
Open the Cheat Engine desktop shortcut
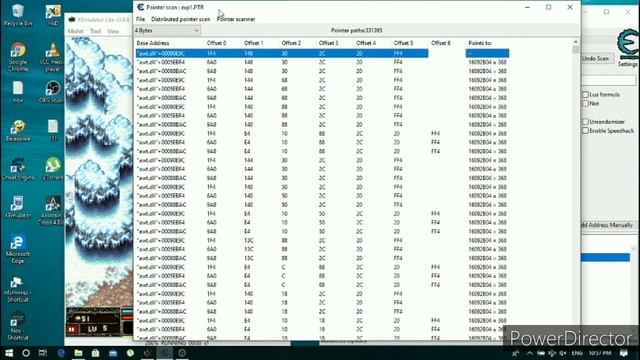coord(18,169)
